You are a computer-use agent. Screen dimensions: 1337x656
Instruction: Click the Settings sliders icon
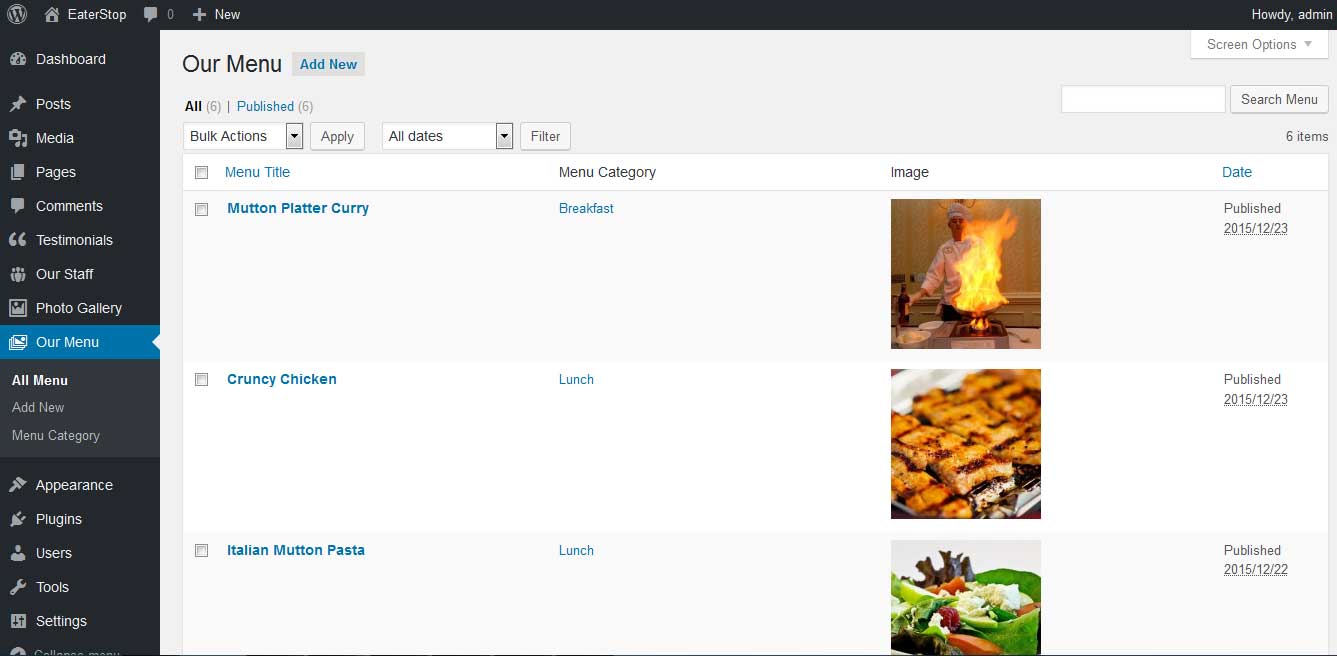pyautogui.click(x=17, y=621)
